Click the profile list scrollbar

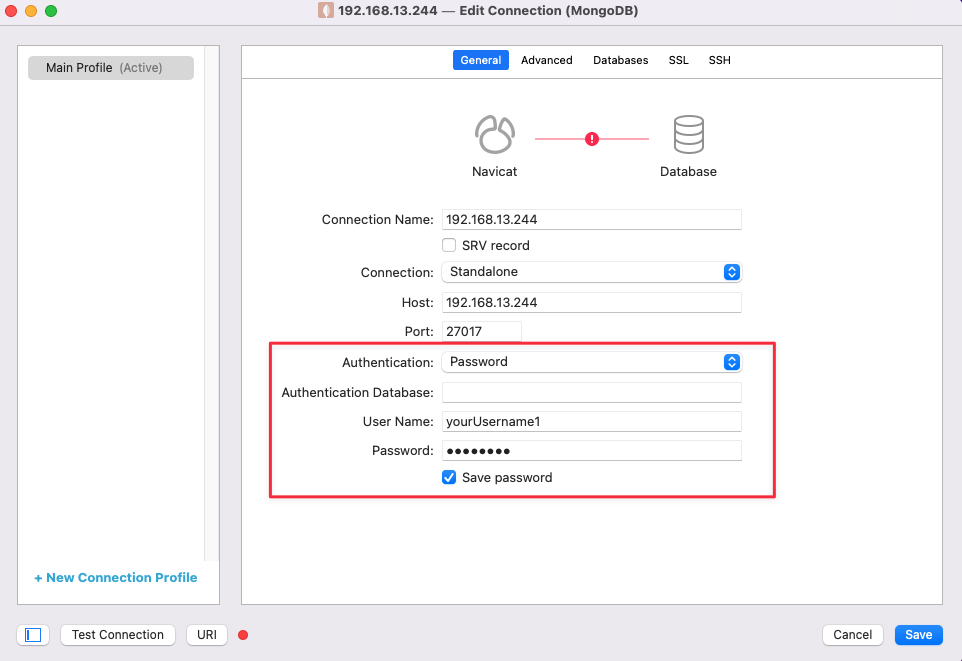click(x=212, y=303)
